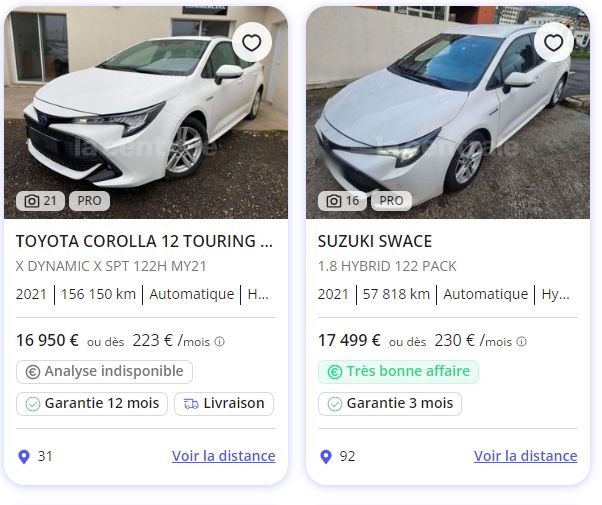Image resolution: width=602 pixels, height=505 pixels.
Task: Click info icon next to 230 € /mois
Action: (521, 342)
